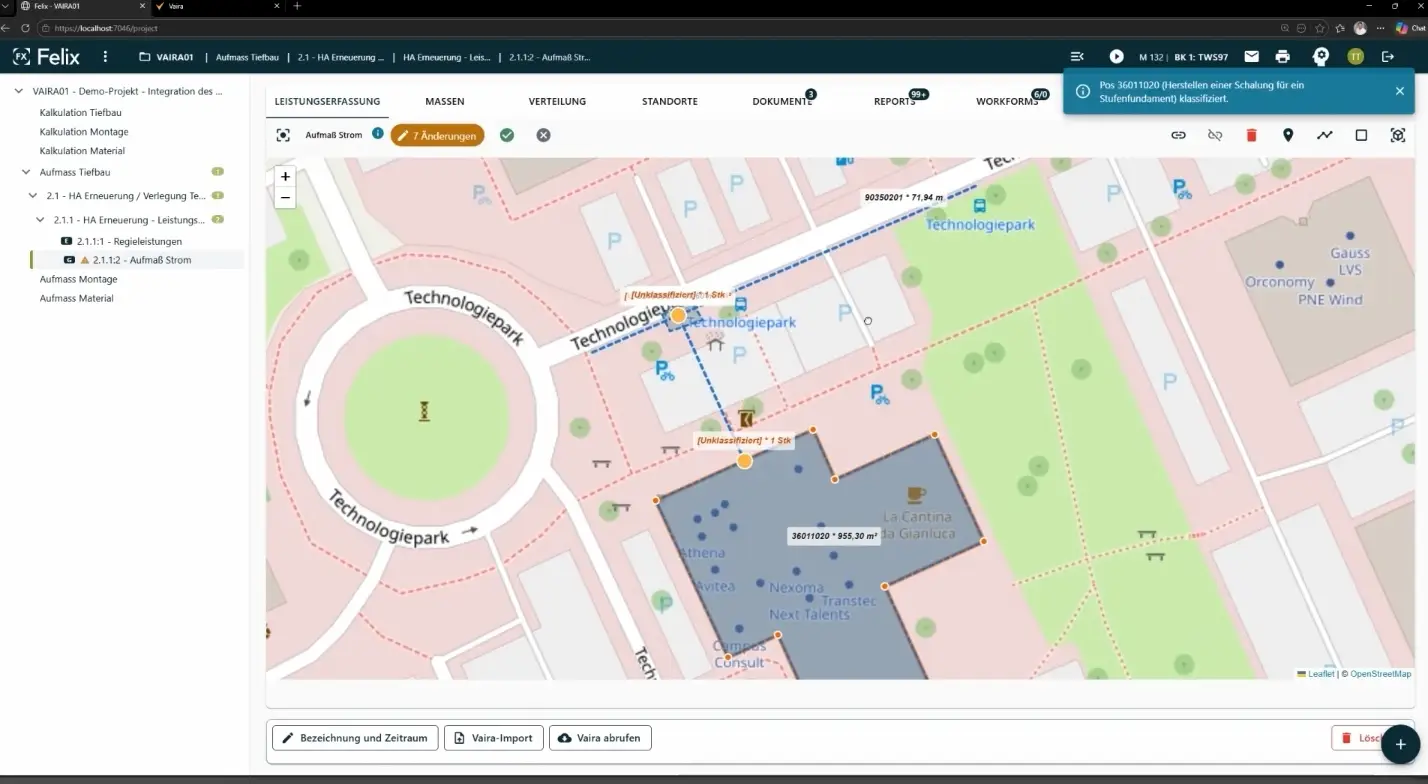Switch to Massen tab

(445, 101)
